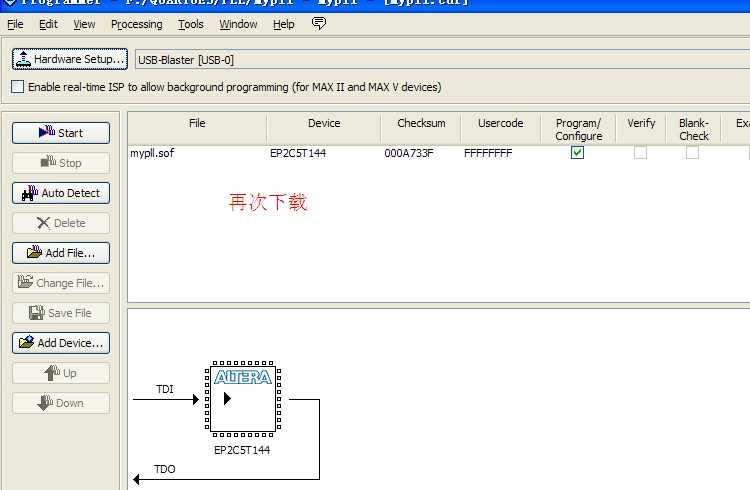Click the Save File button
This screenshot has height=490, width=750.
pyautogui.click(x=61, y=313)
